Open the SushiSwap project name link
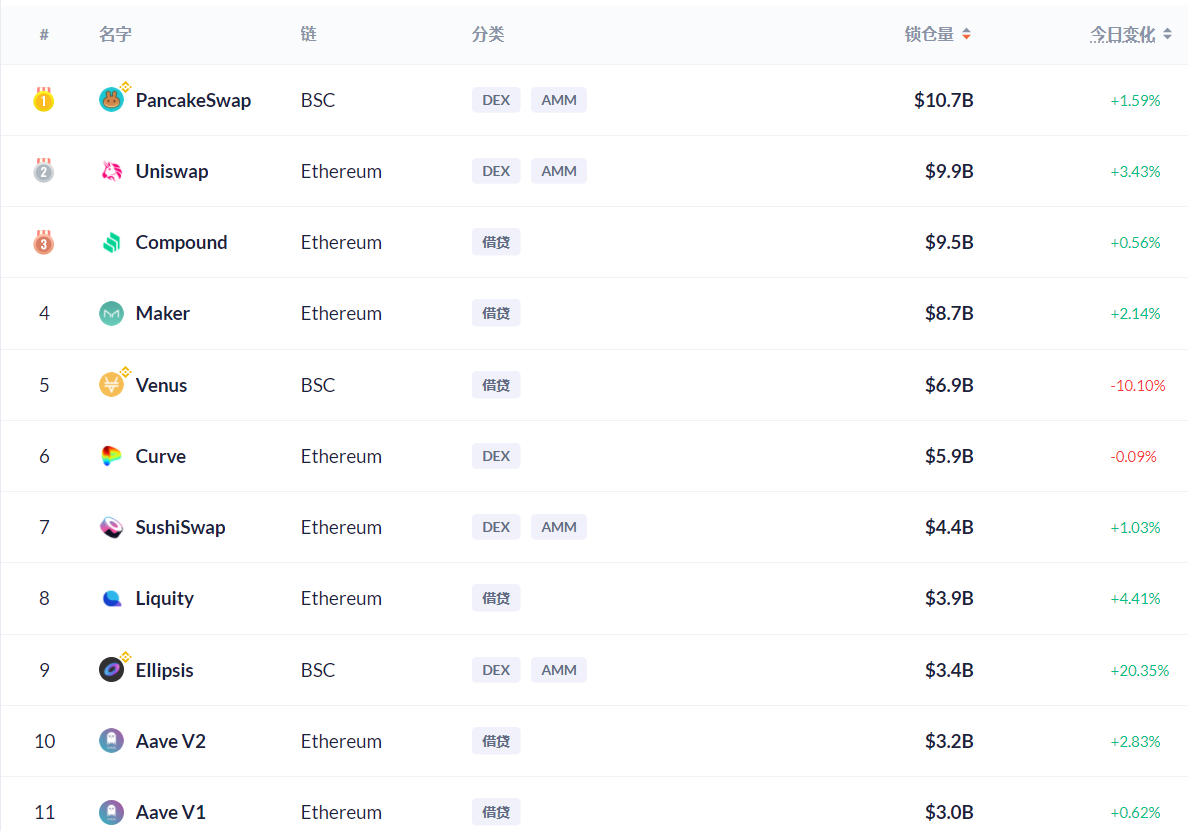1188x831 pixels. tap(180, 527)
